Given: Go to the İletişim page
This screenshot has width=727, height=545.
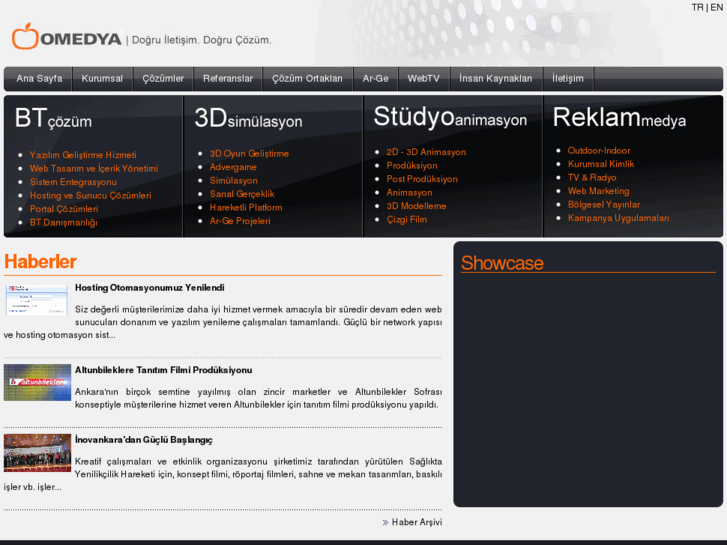Looking at the screenshot, I should coord(568,78).
